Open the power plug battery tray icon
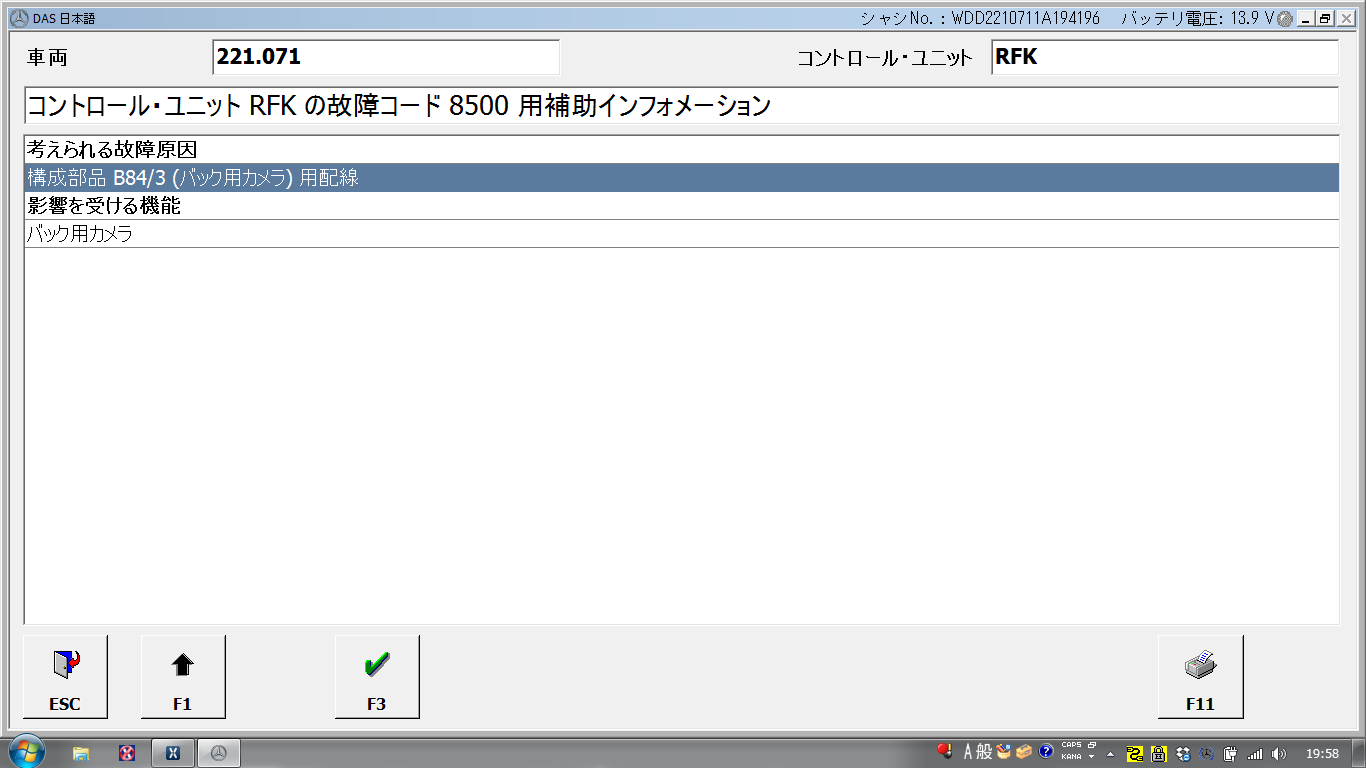Image resolution: width=1366 pixels, height=768 pixels. [1231, 753]
